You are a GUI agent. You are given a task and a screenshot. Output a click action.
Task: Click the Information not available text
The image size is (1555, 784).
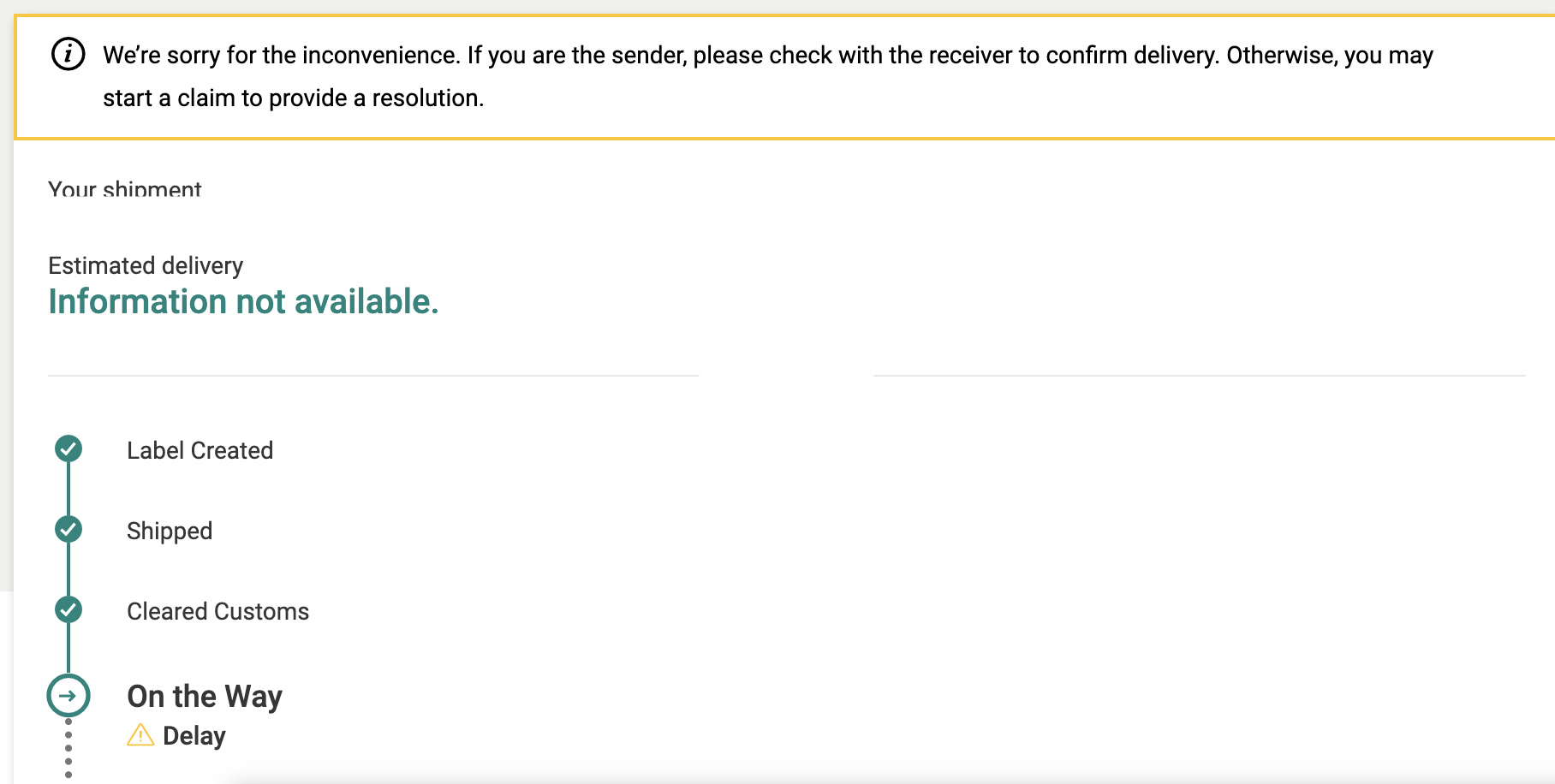[x=243, y=301]
